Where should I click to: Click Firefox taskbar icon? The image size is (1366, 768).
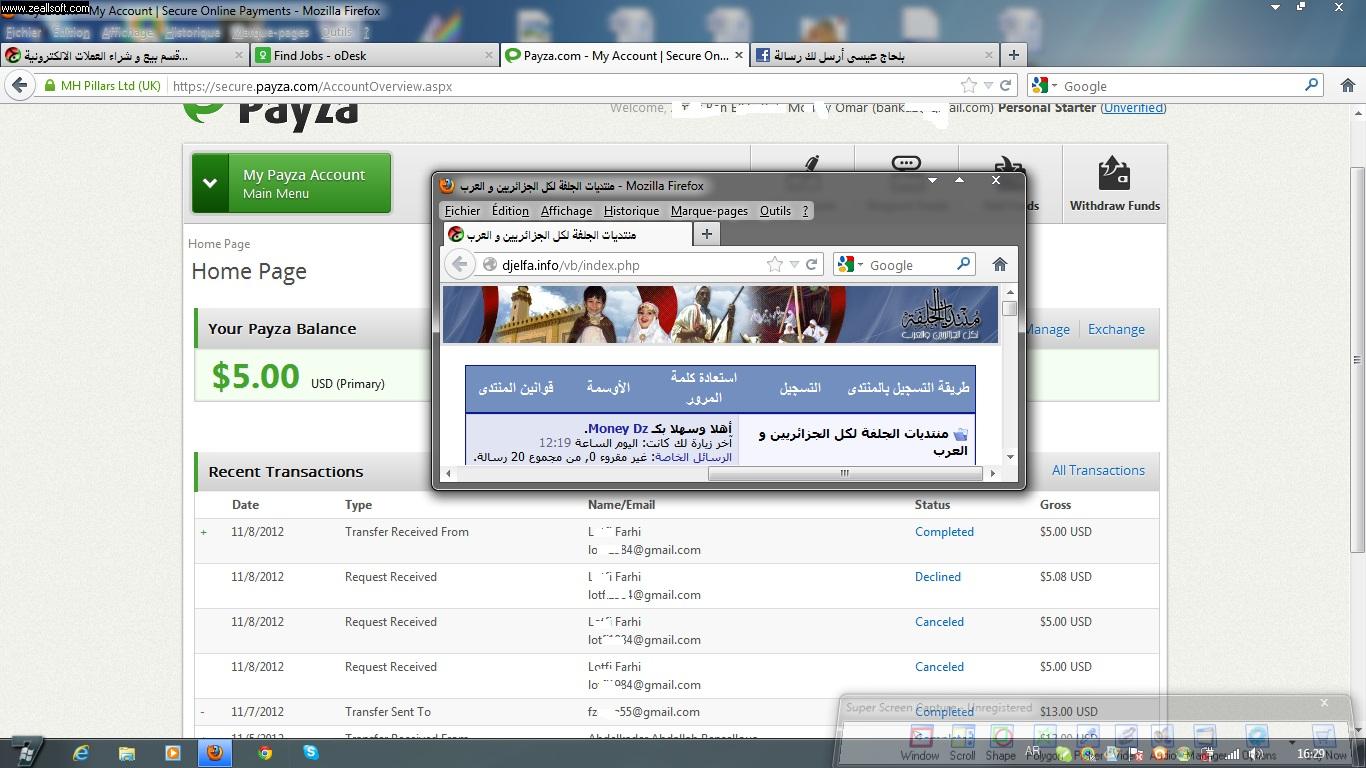(x=215, y=753)
